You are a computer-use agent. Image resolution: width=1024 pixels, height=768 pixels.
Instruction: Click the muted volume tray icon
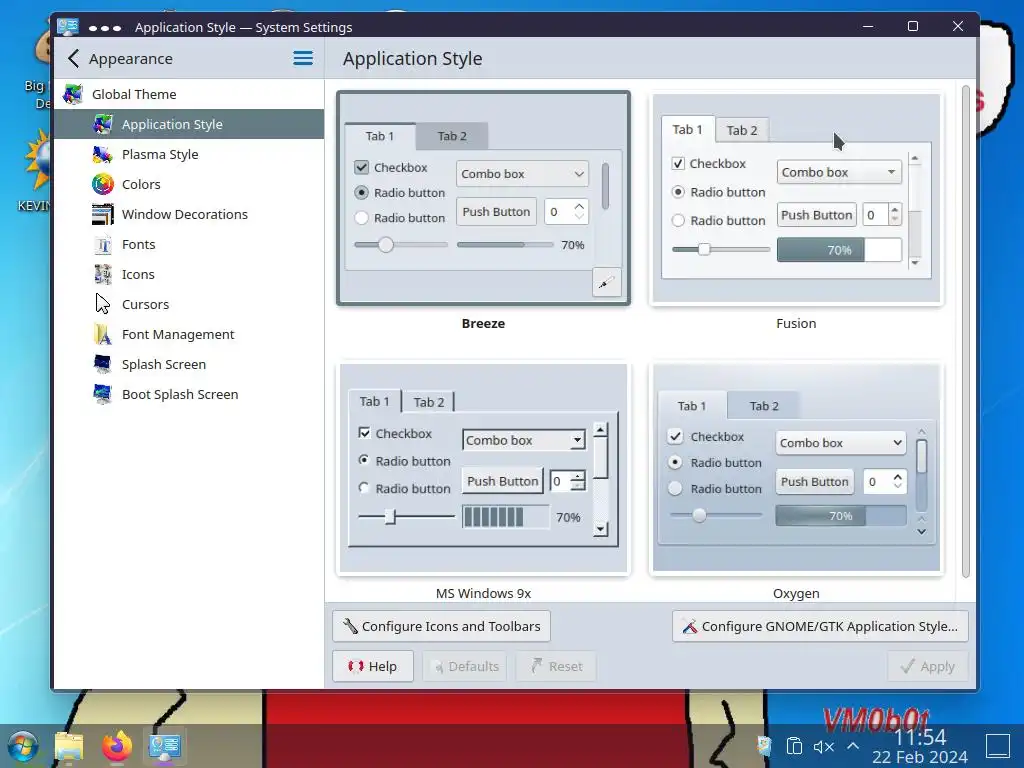pyautogui.click(x=824, y=746)
